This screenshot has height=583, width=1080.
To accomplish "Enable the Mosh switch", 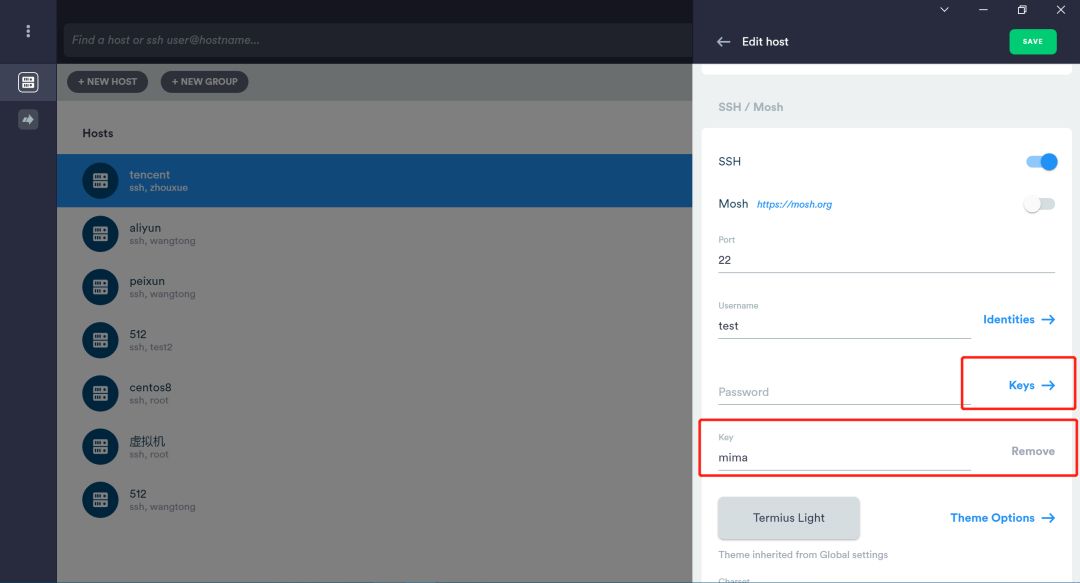I will coord(1039,204).
